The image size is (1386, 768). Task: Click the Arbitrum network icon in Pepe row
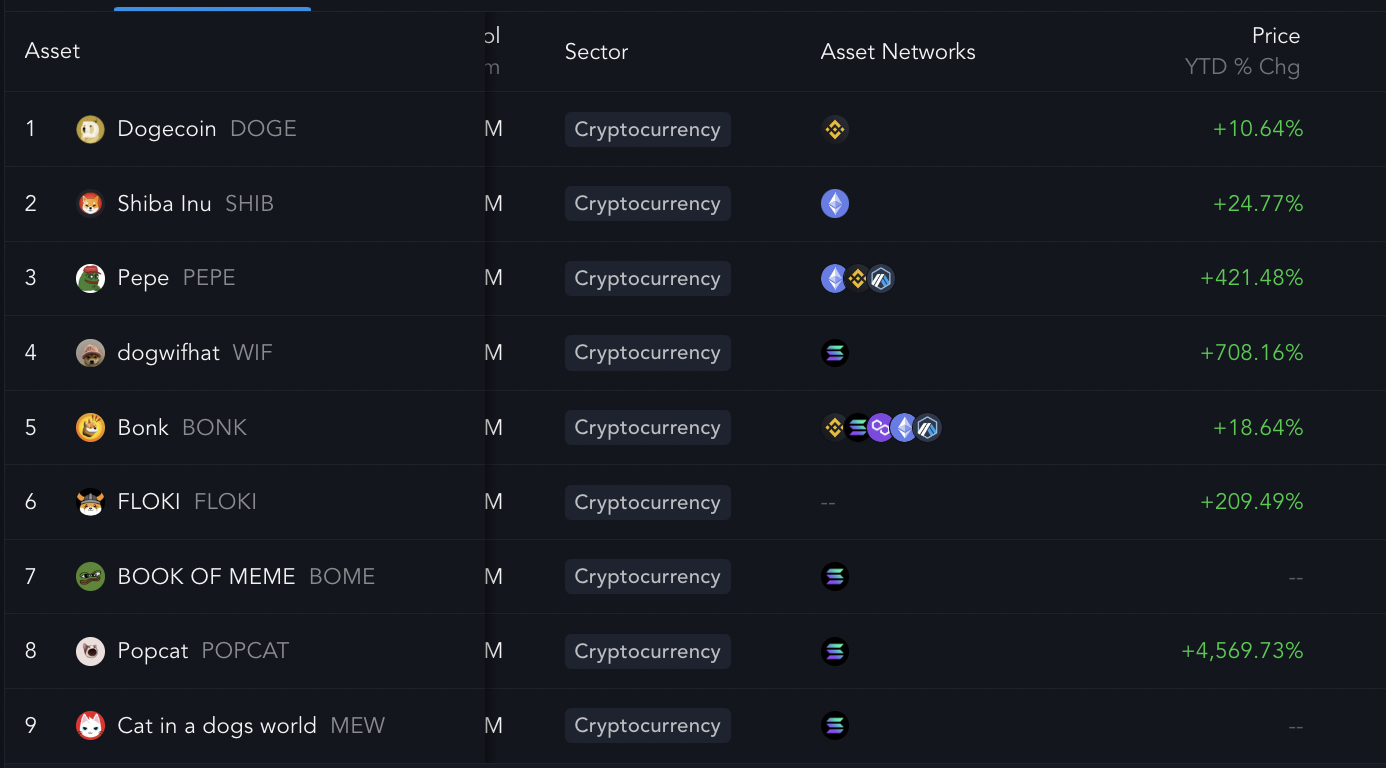point(881,278)
